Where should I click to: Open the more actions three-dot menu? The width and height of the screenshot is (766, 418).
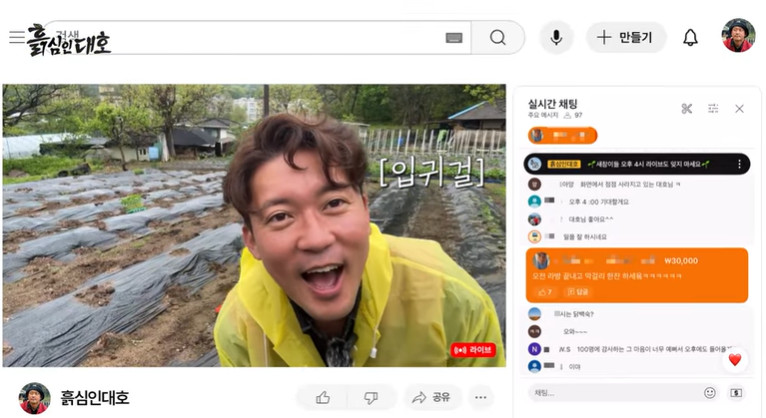481,397
